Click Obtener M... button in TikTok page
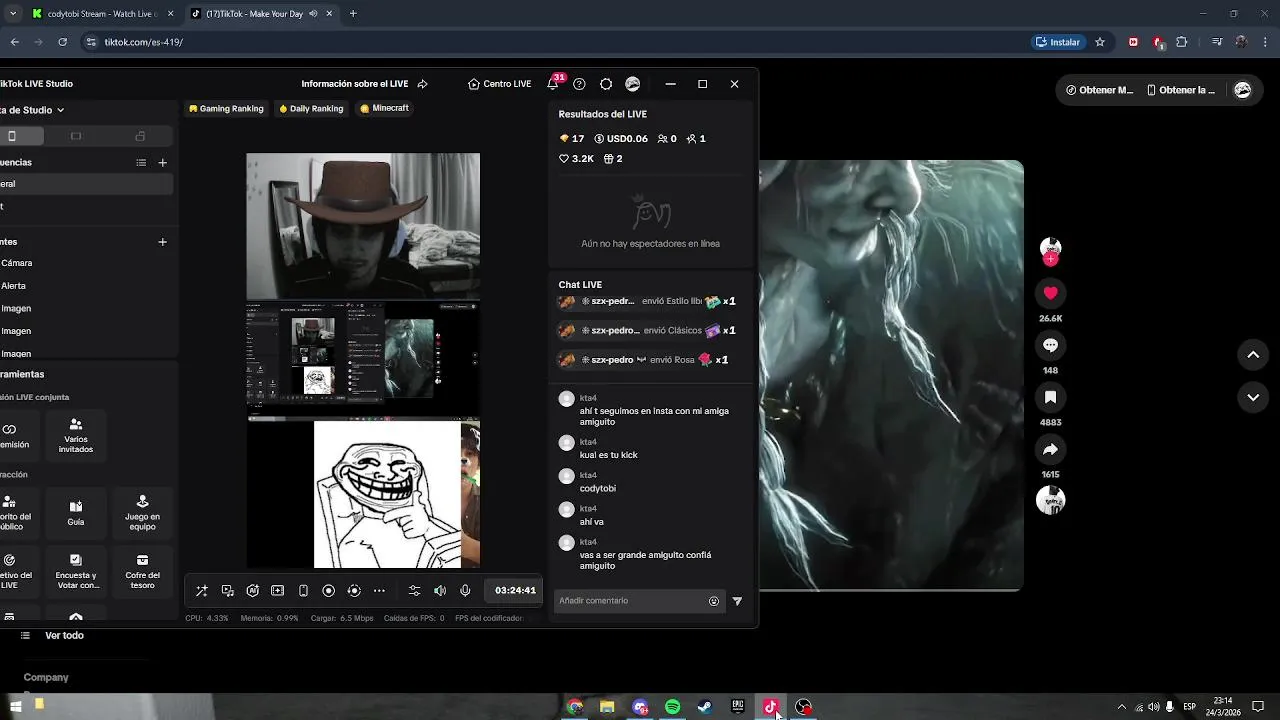1280x720 pixels. tap(1100, 90)
